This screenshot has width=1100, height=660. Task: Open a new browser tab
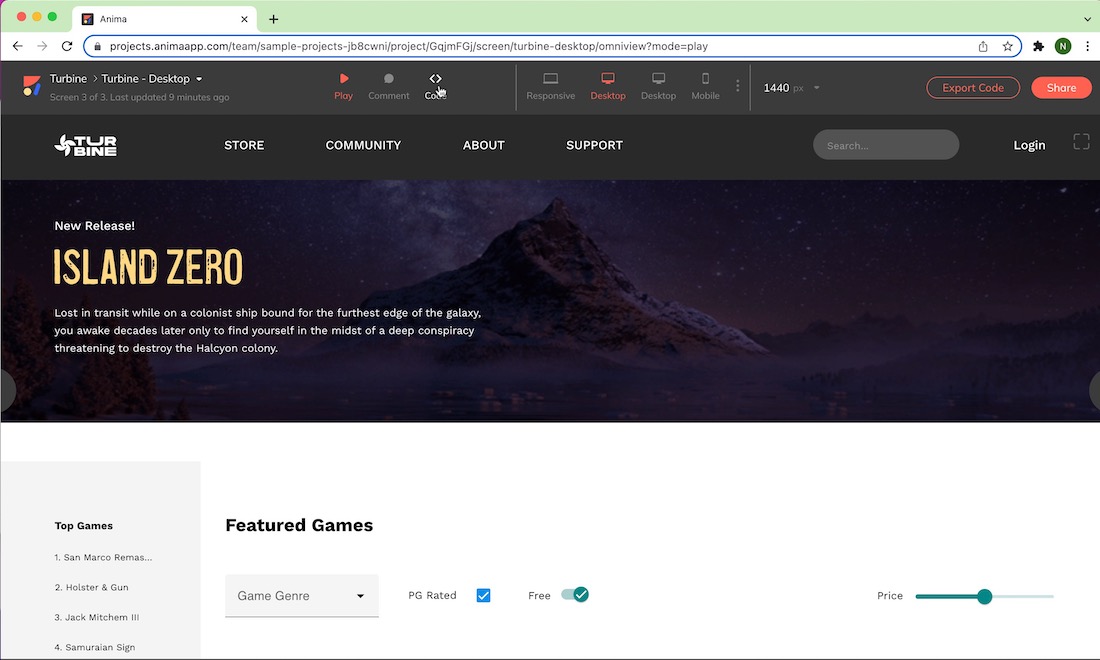[274, 19]
